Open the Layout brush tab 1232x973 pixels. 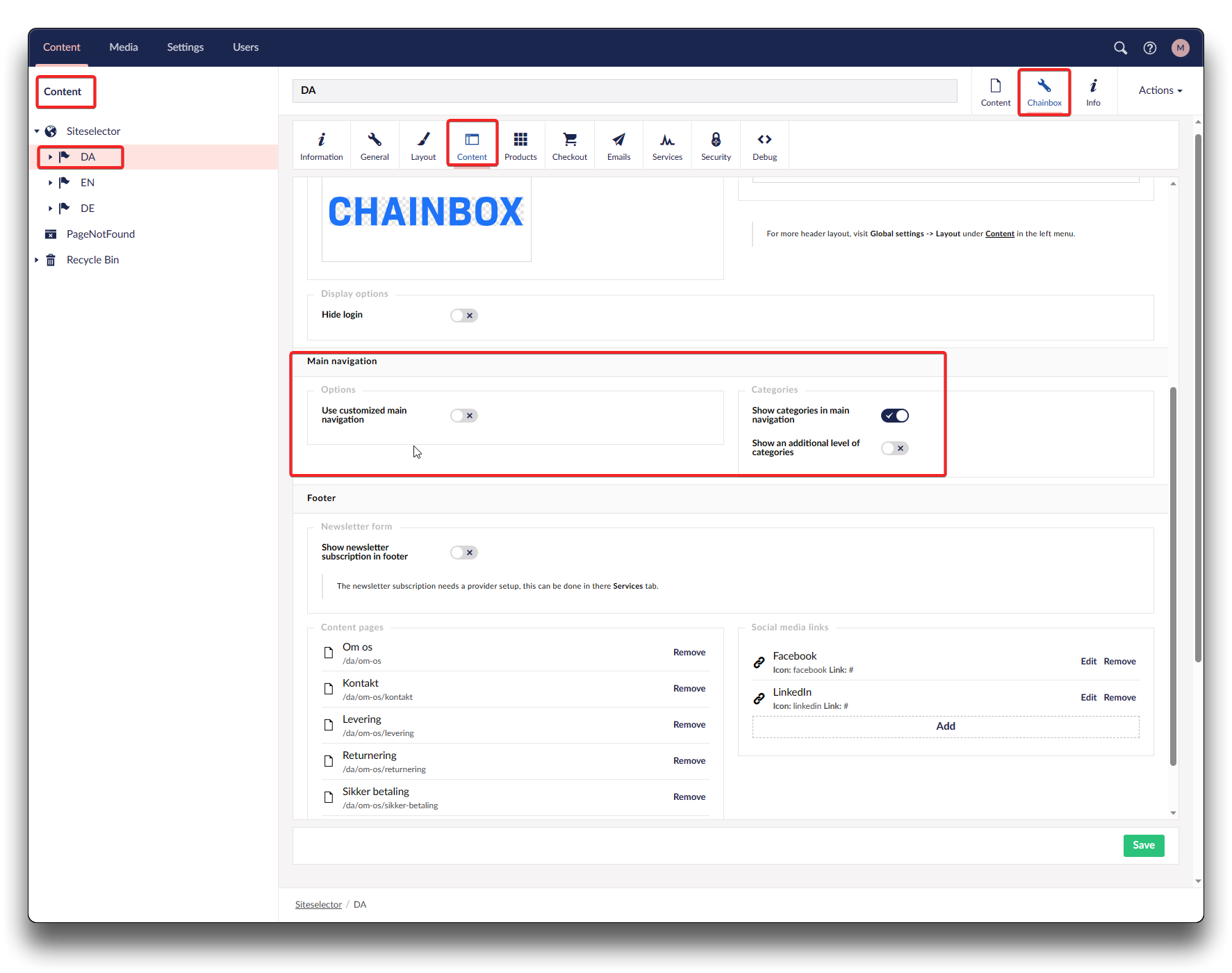click(x=423, y=146)
